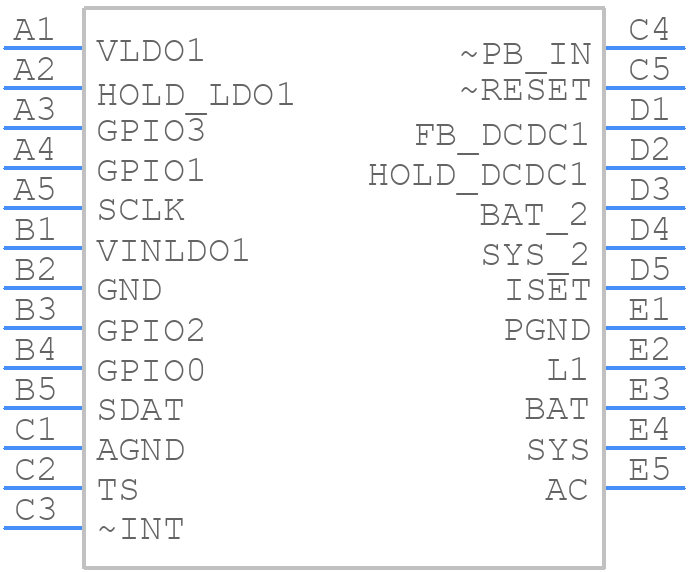Viewport: 688px width, 572px height.
Task: Select the HOLD_LDO1 pin name
Action: pos(195,94)
